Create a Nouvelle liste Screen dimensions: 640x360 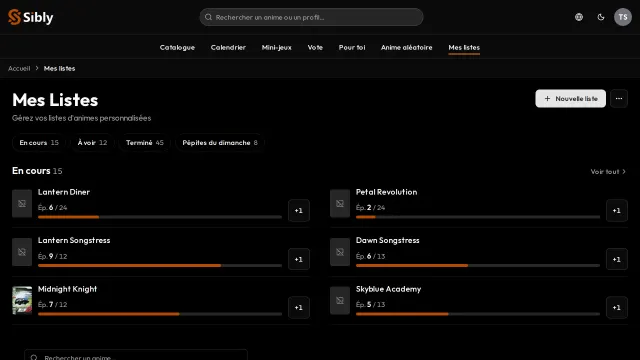pos(571,98)
